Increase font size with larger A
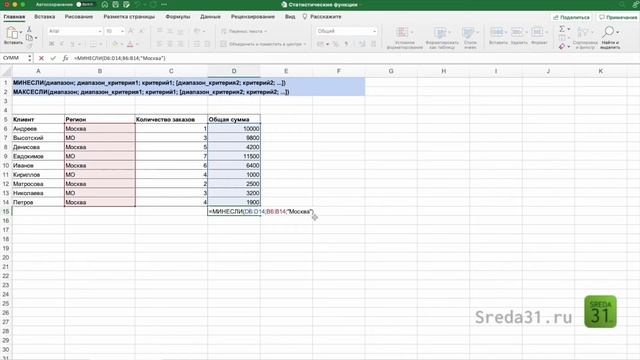 pyautogui.click(x=131, y=31)
